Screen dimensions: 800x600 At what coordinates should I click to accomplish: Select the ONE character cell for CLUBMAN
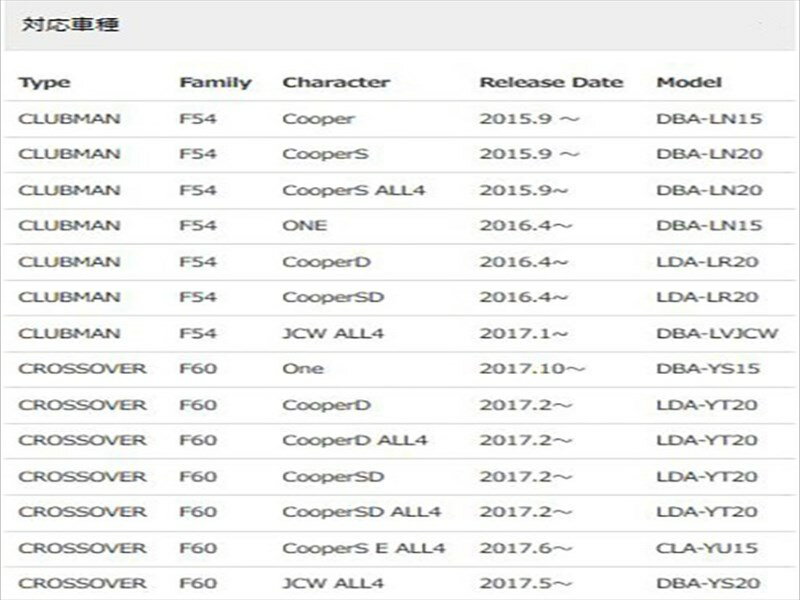[x=304, y=226]
